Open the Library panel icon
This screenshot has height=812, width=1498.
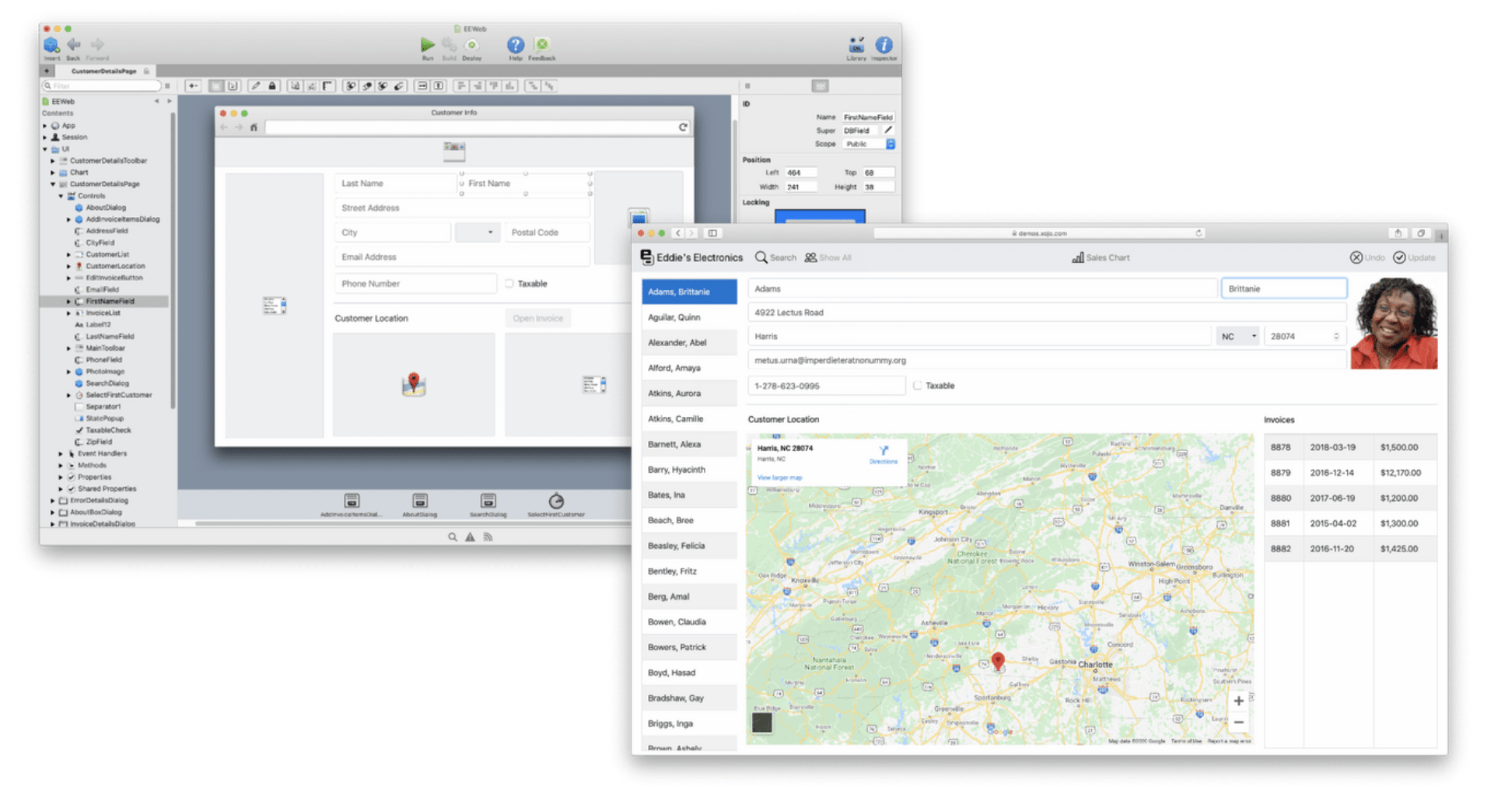coord(856,44)
